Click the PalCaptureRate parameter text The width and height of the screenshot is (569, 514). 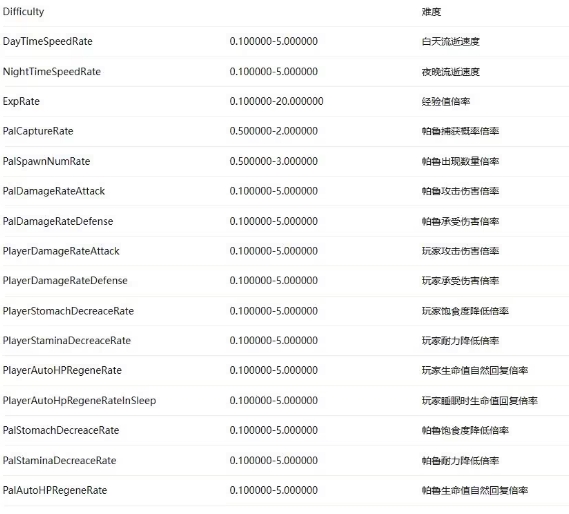coord(38,131)
